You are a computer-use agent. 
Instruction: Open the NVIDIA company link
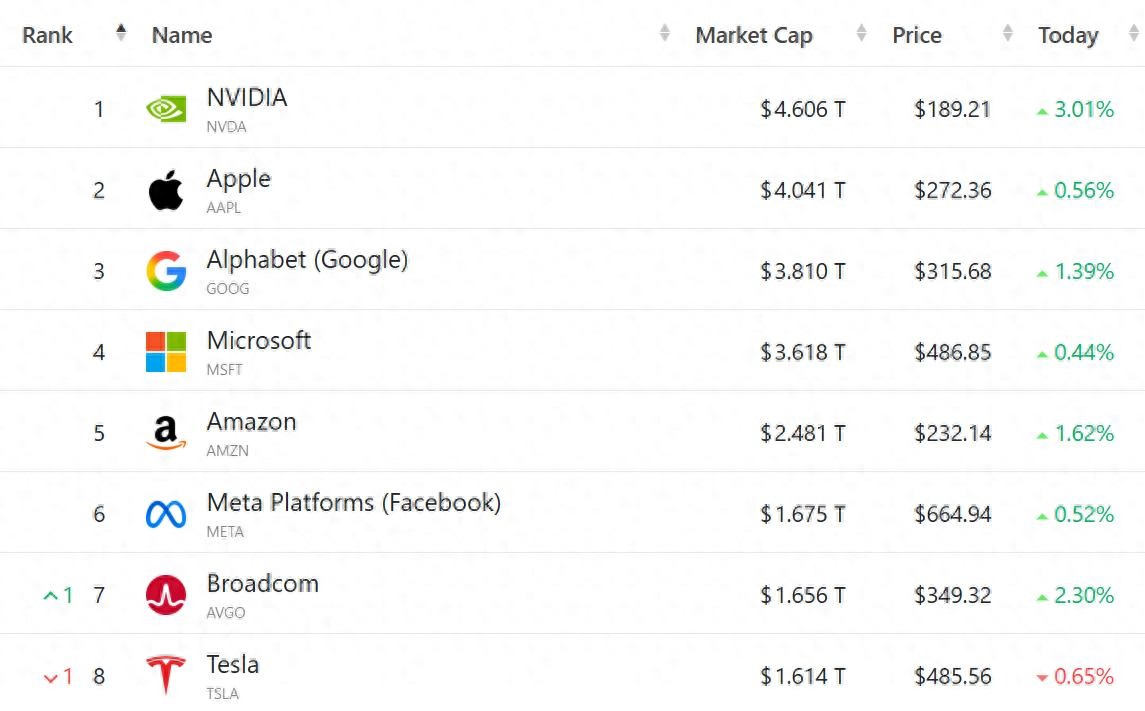coord(247,98)
